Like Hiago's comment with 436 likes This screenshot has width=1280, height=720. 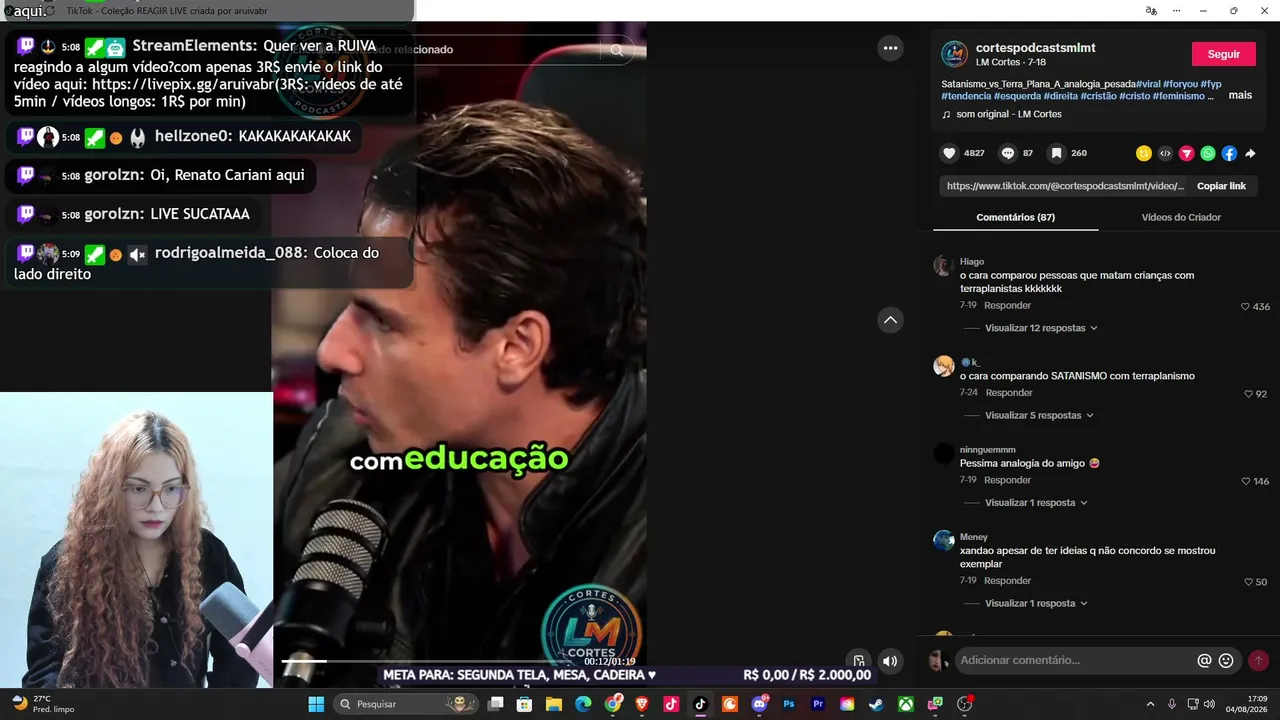pos(1245,306)
